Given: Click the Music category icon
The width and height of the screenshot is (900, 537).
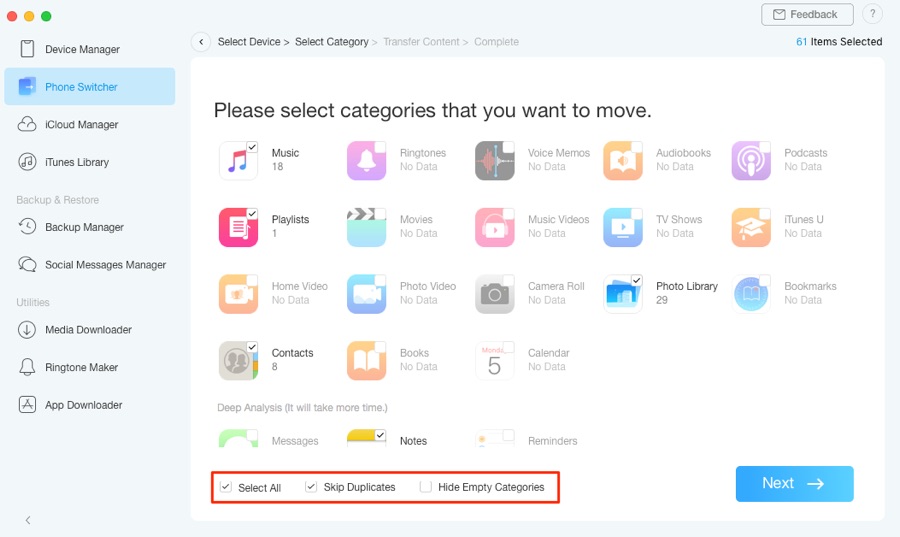Looking at the screenshot, I should pyautogui.click(x=238, y=161).
